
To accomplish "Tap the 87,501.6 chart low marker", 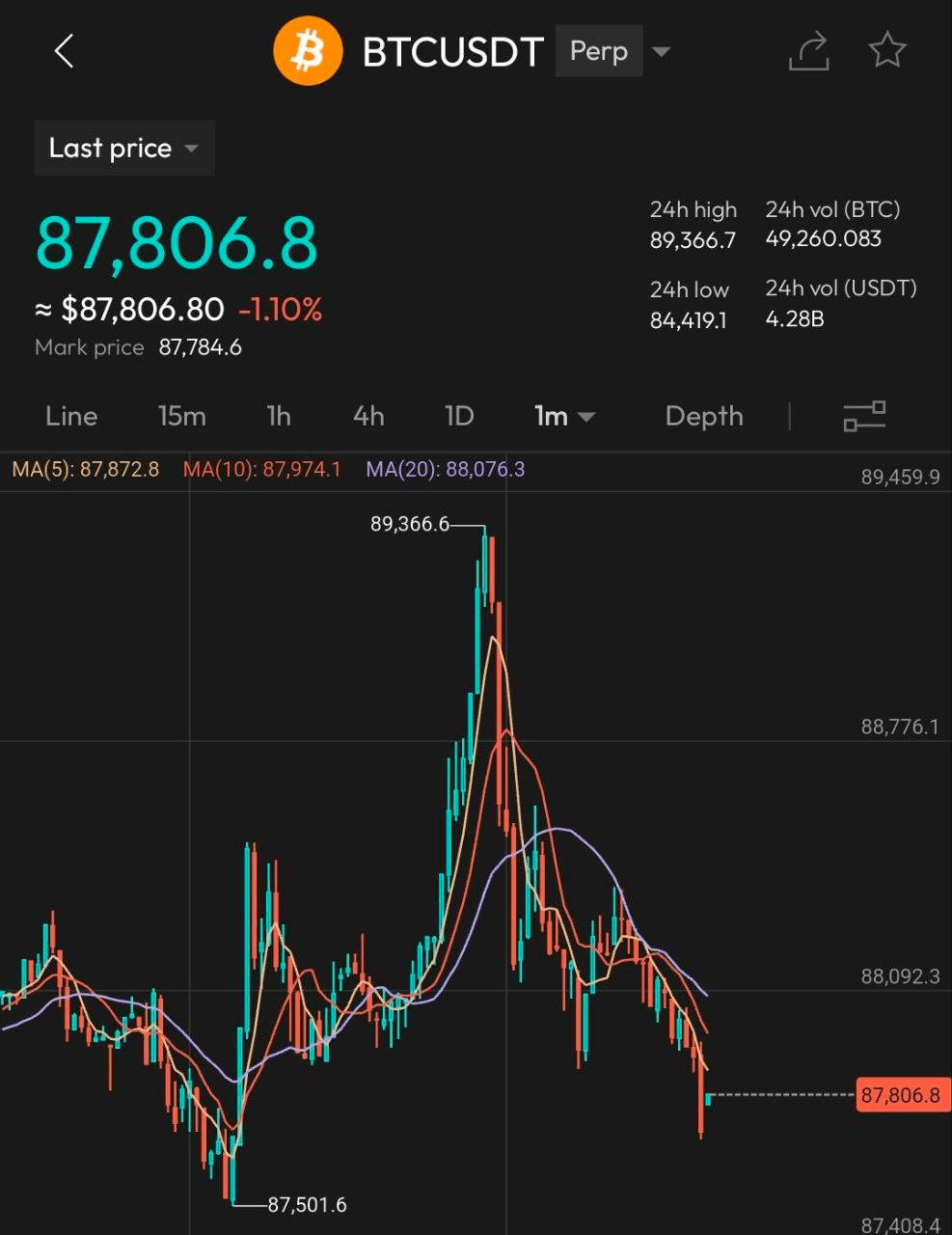I will pyautogui.click(x=307, y=1205).
